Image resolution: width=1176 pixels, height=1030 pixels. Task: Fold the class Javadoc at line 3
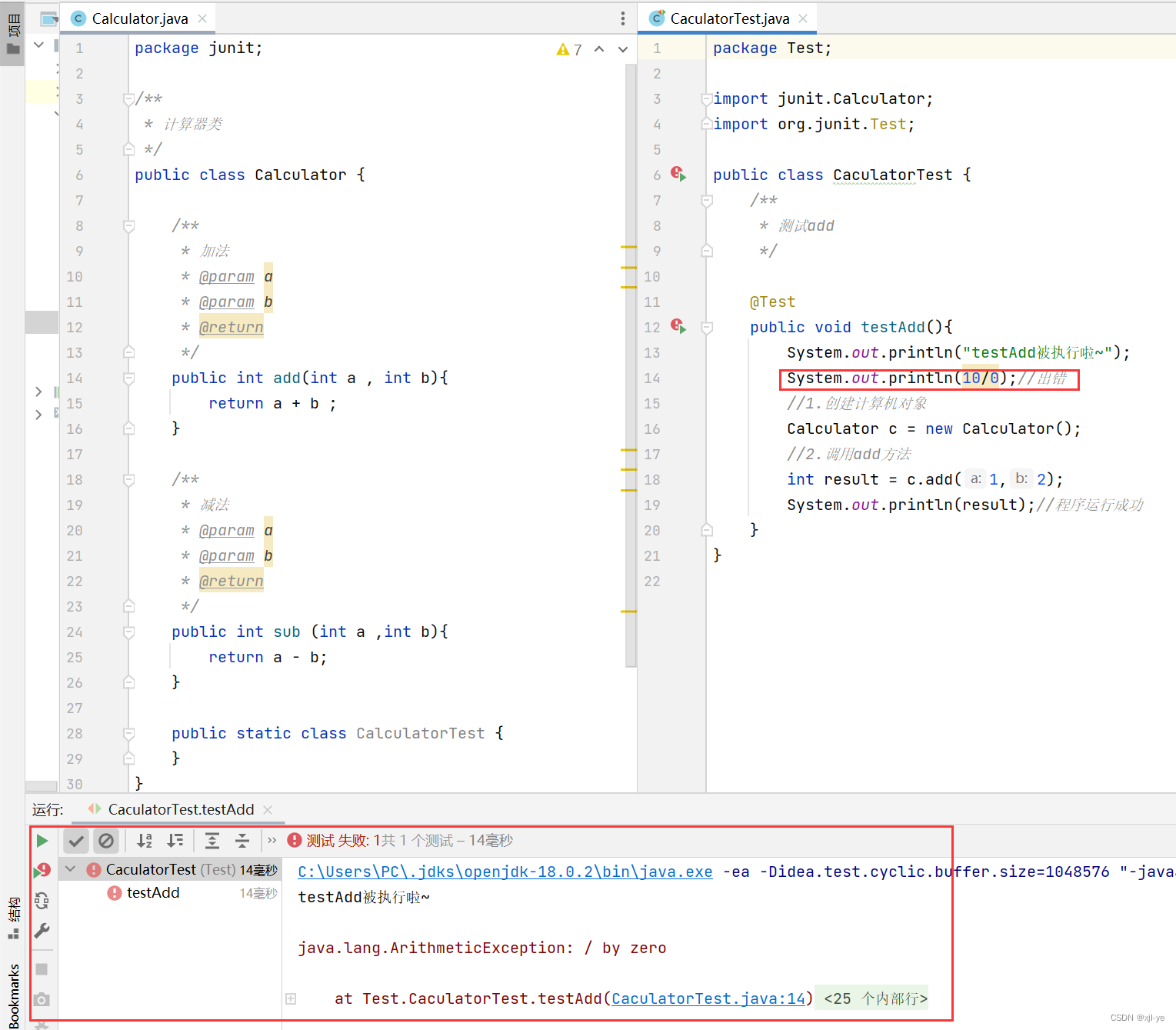pos(128,98)
